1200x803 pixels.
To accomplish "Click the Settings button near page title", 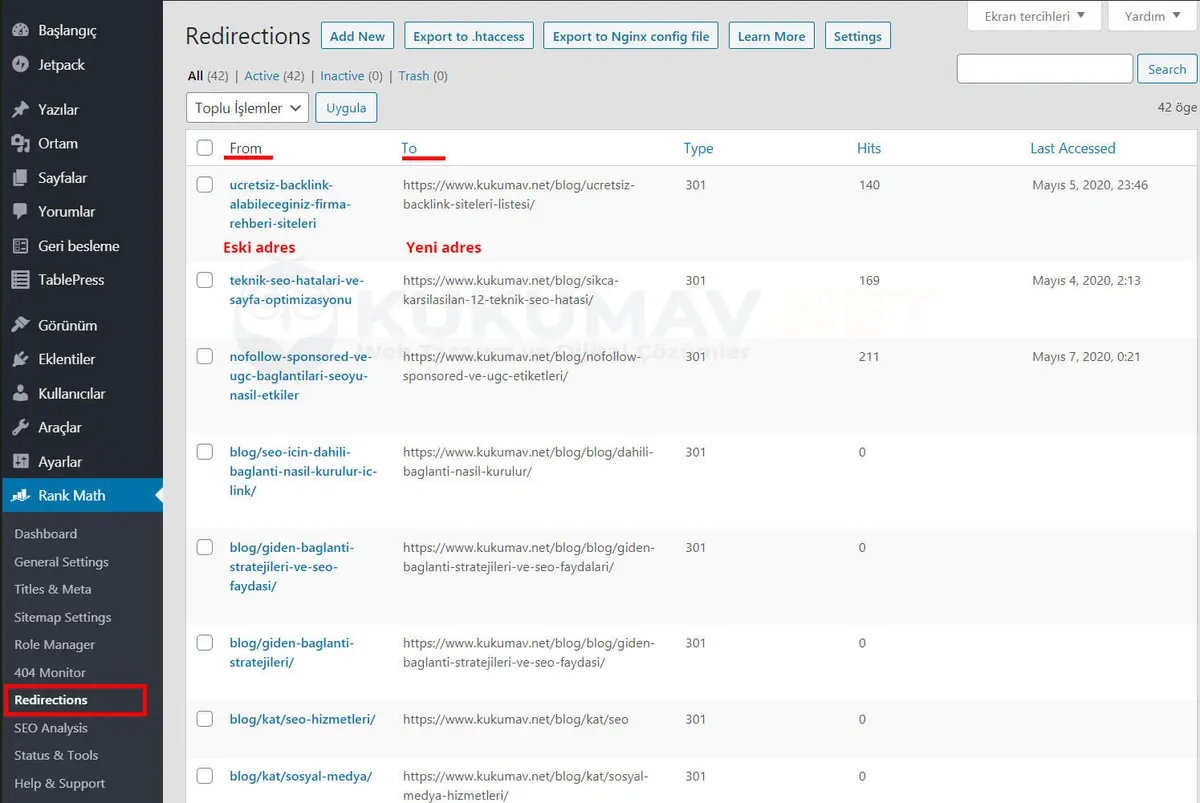I will click(x=858, y=36).
